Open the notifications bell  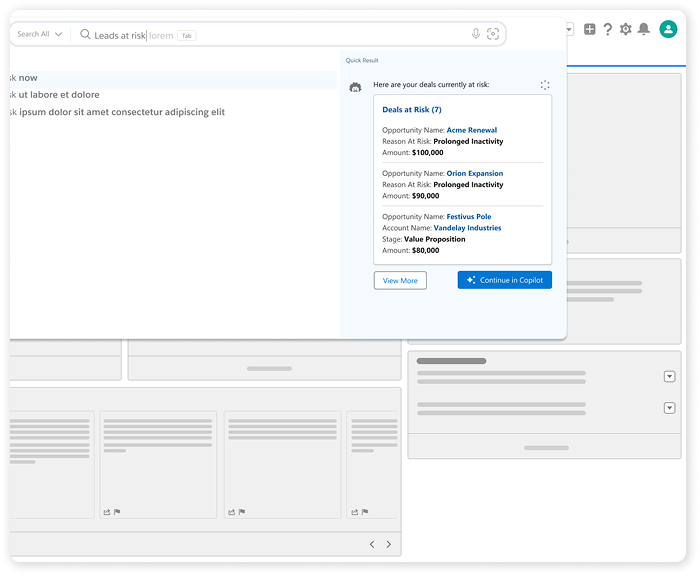(x=643, y=29)
